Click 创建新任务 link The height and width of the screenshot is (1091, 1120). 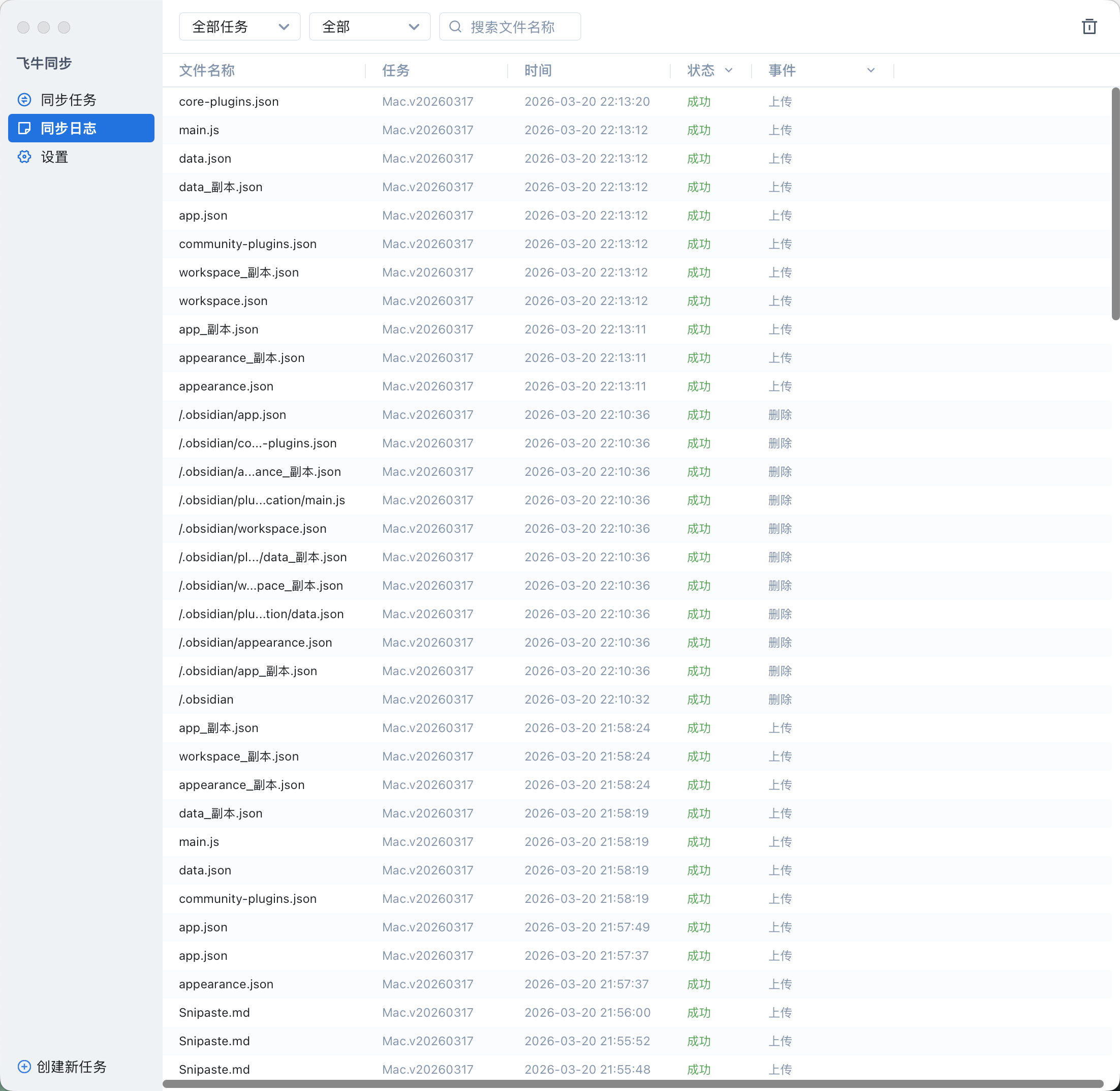[x=72, y=1067]
